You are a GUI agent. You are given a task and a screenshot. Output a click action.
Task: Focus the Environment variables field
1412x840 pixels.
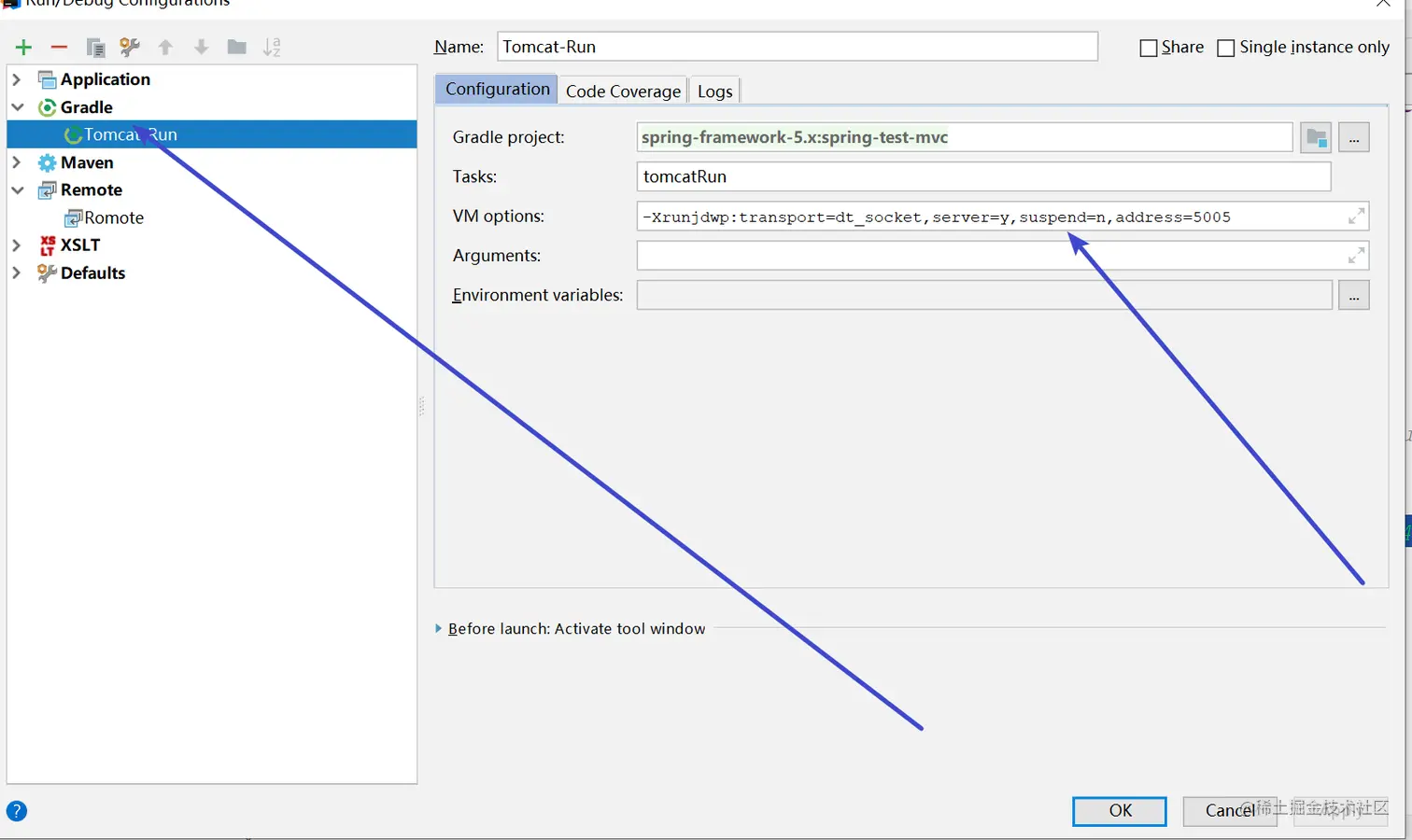tap(984, 295)
